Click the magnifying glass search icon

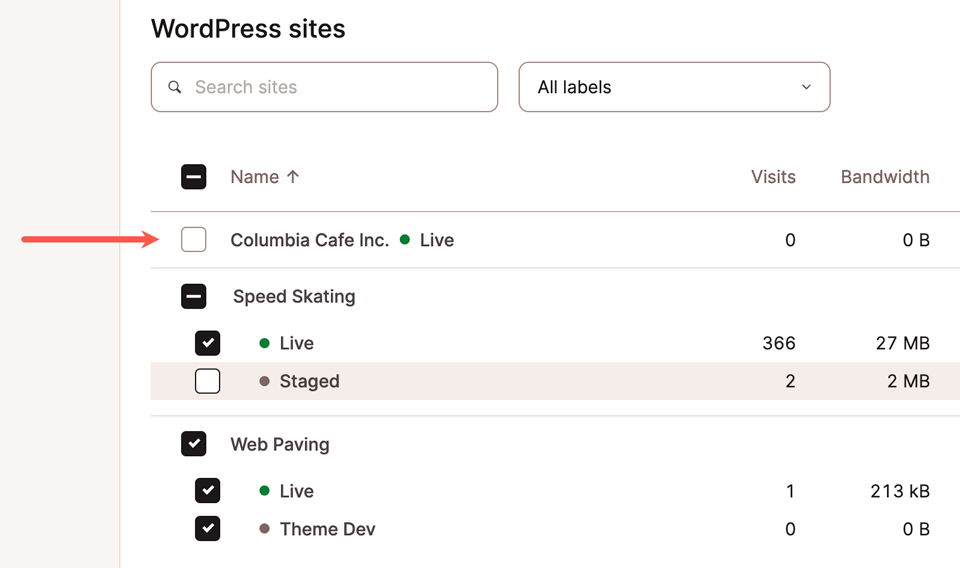pyautogui.click(x=175, y=87)
